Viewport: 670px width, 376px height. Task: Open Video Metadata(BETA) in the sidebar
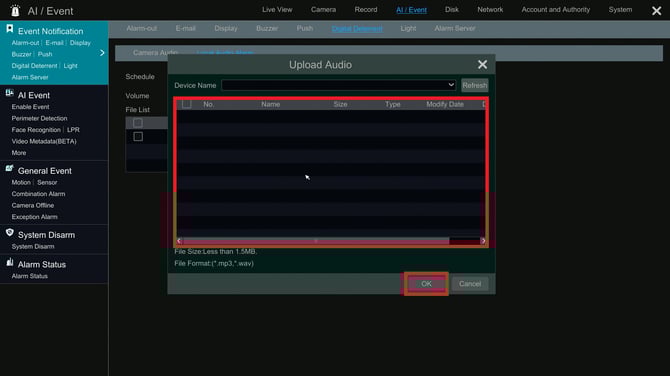(x=44, y=141)
